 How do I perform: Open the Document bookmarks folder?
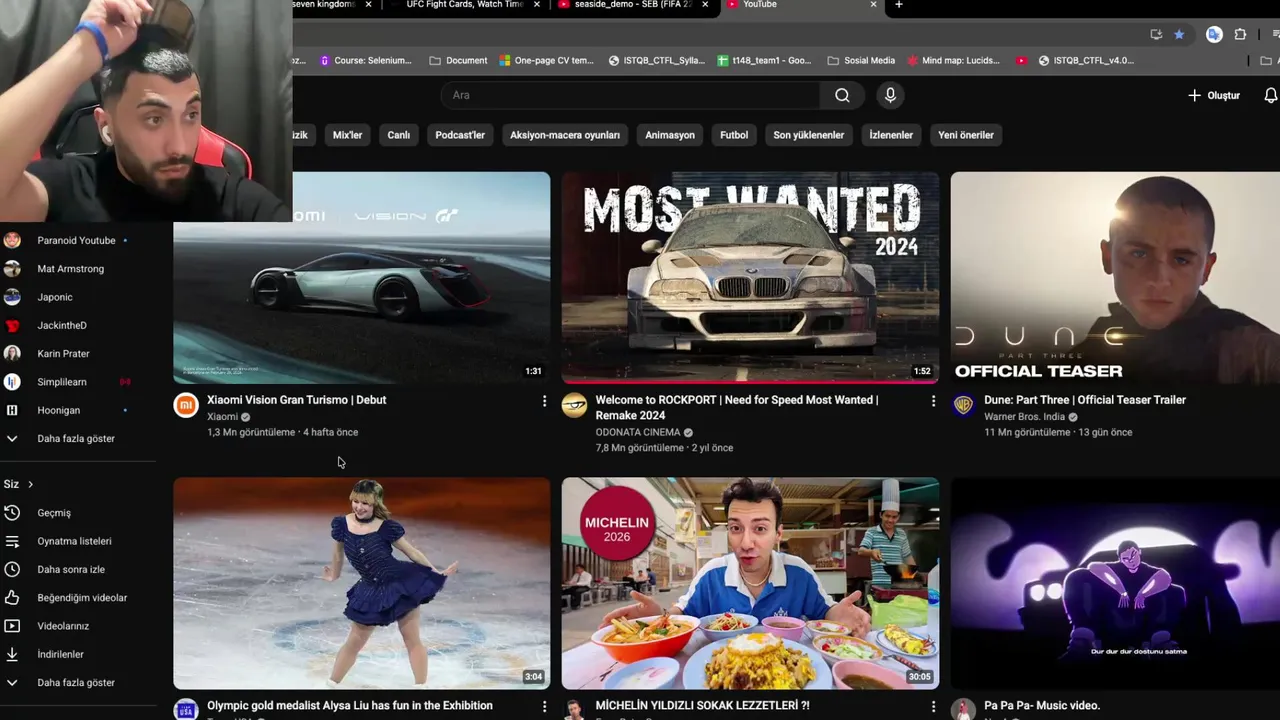click(x=458, y=60)
